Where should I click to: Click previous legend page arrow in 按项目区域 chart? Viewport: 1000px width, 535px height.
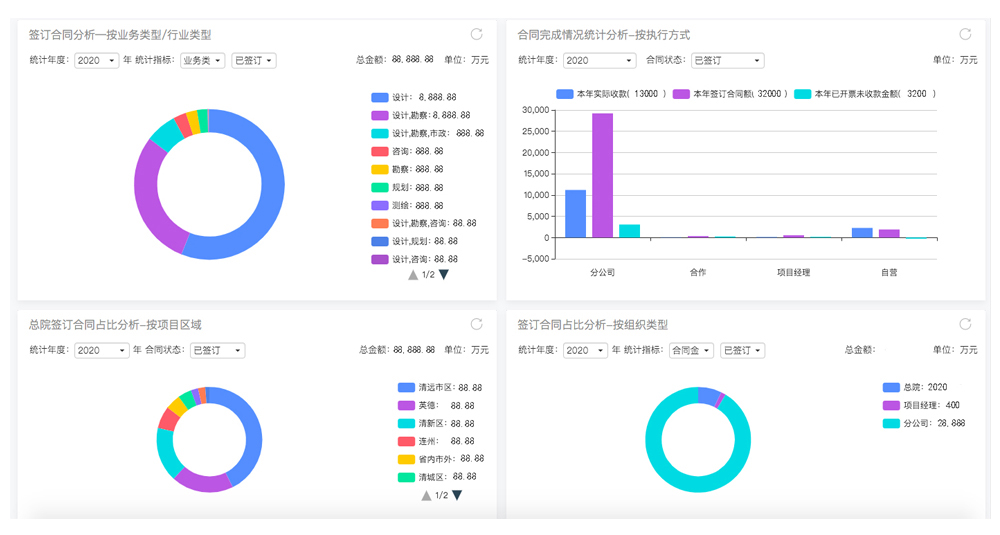[426, 495]
